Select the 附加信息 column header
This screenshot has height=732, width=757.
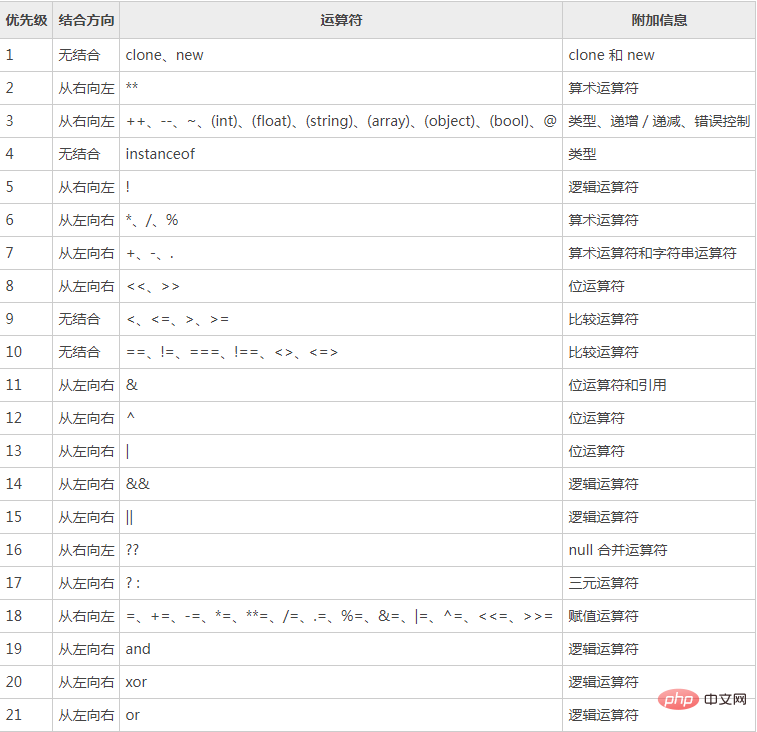(x=659, y=20)
